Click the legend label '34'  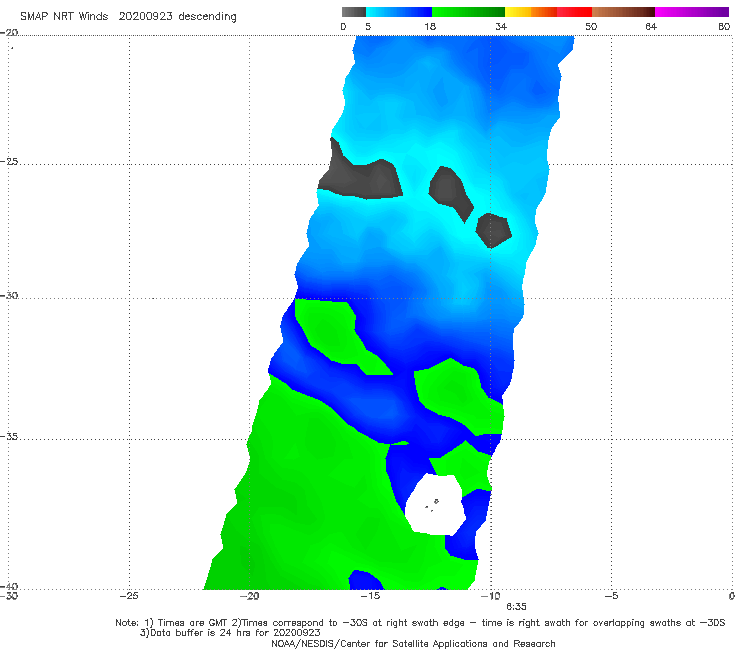501,27
